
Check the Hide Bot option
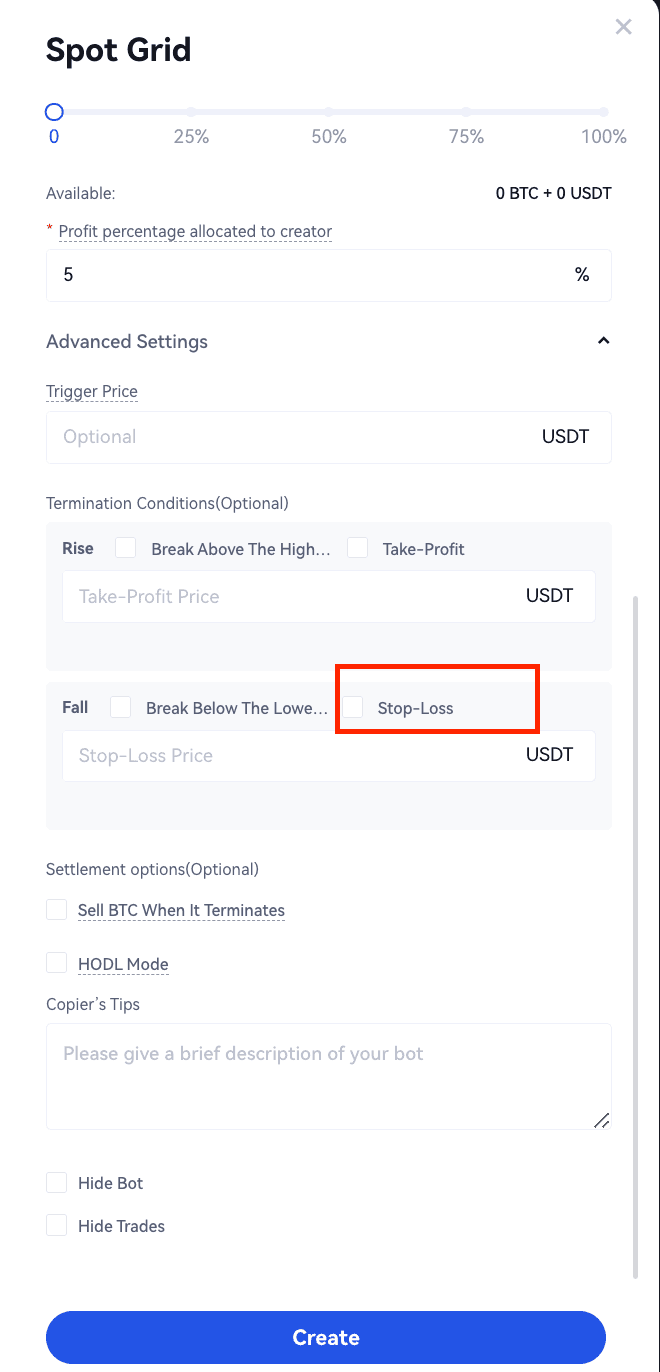coord(57,1183)
